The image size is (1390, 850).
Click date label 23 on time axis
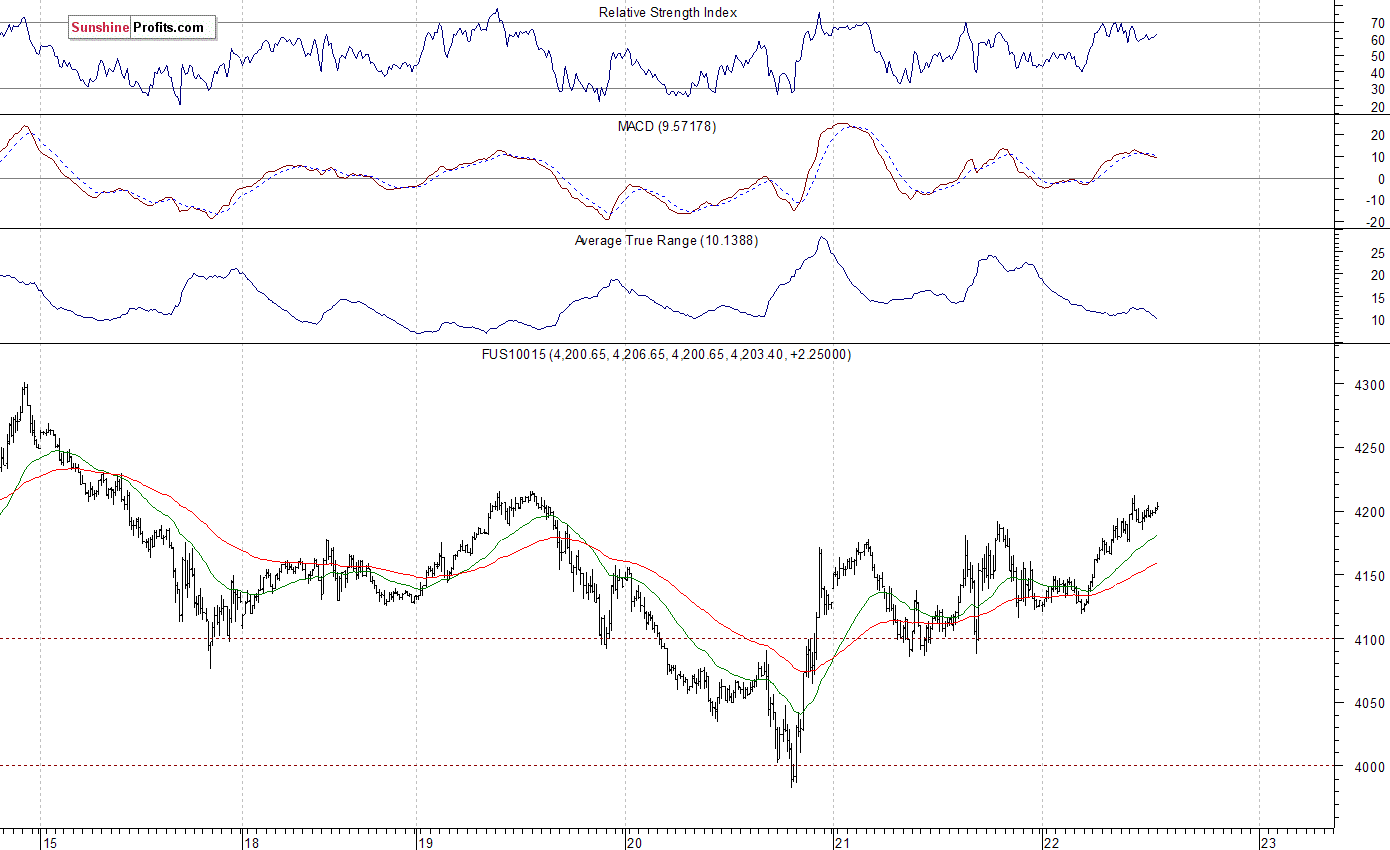coord(1269,842)
